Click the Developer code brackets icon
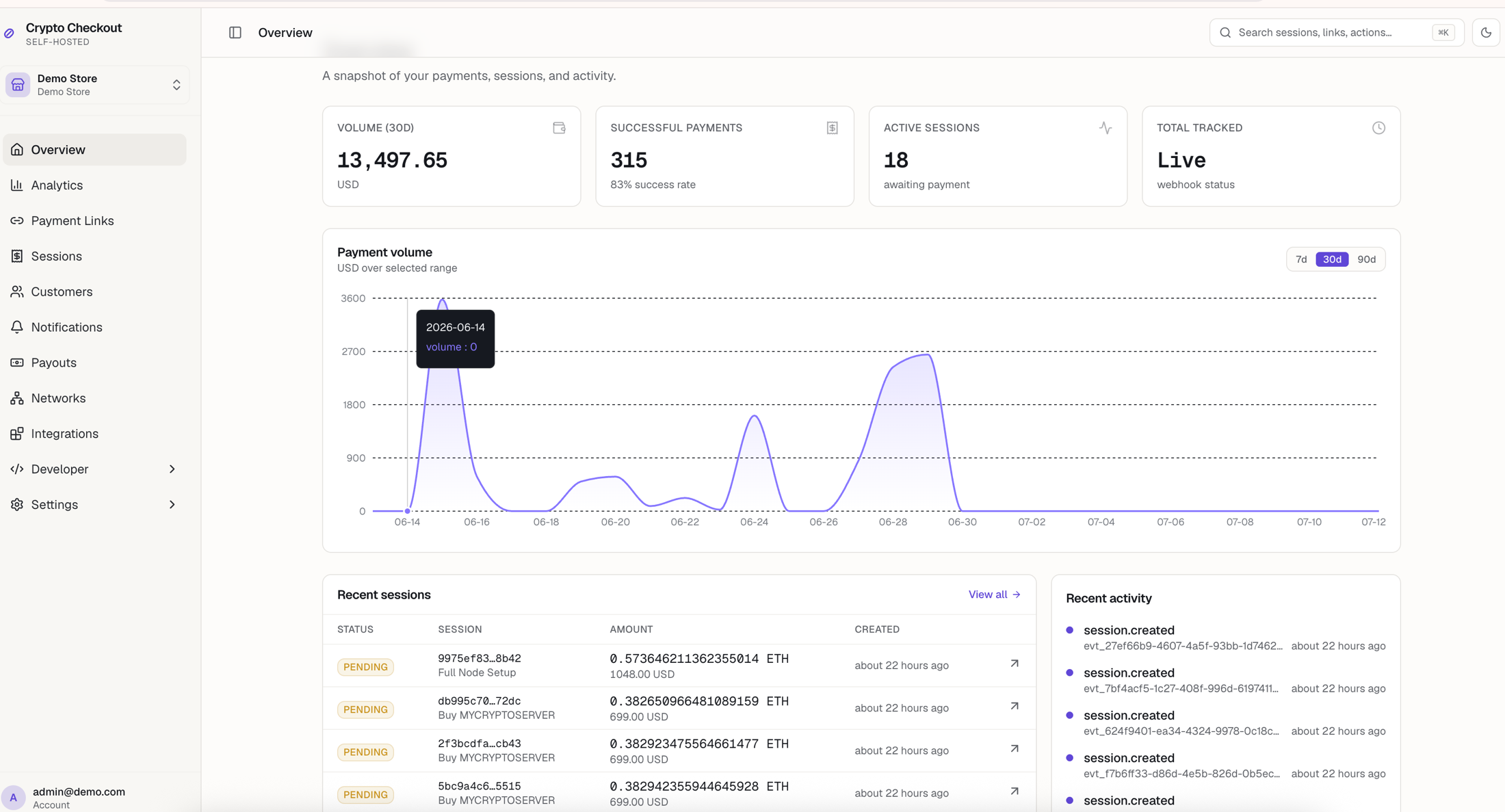Viewport: 1505px width, 812px height. tap(17, 469)
